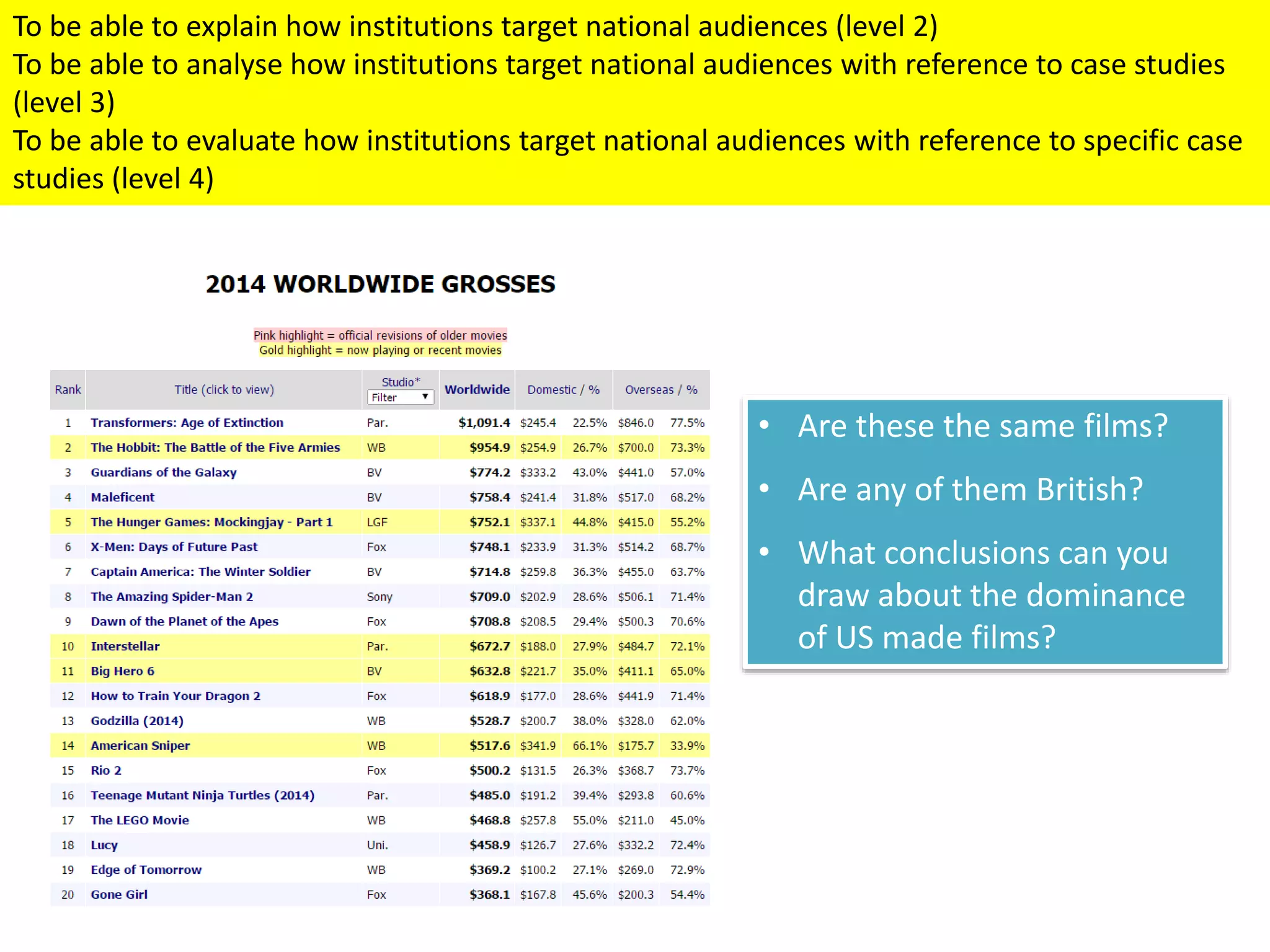Viewport: 1270px width, 952px height.
Task: Open the Studio Filter dropdown
Action: 401,397
